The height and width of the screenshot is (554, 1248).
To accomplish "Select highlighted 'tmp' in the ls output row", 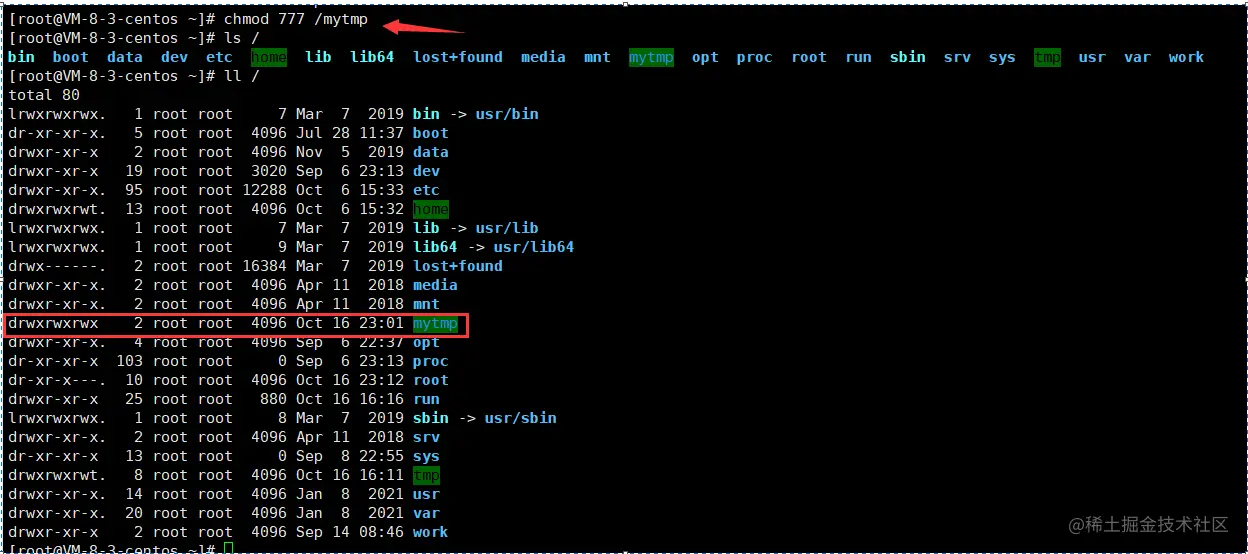I will (1047, 57).
